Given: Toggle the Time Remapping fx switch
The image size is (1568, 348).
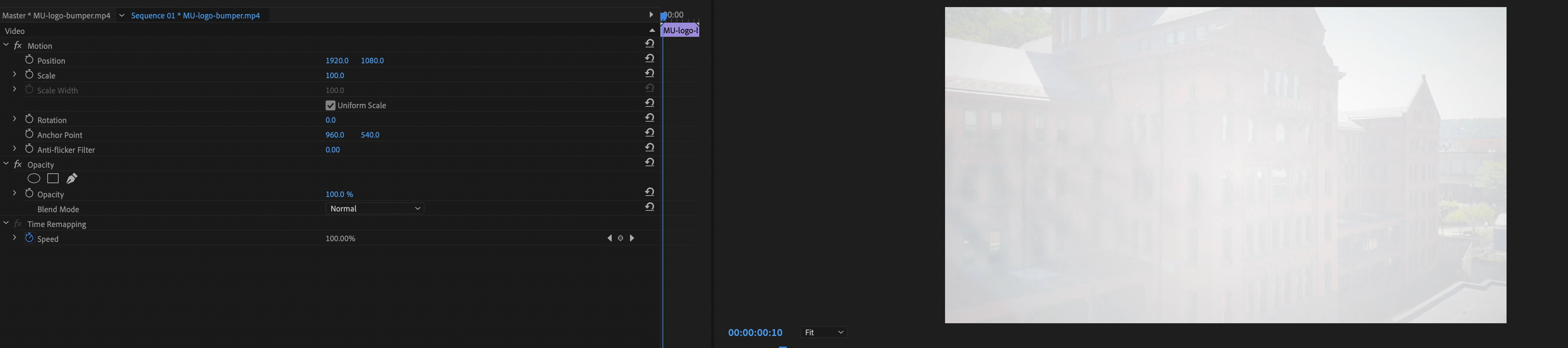Looking at the screenshot, I should 18,224.
